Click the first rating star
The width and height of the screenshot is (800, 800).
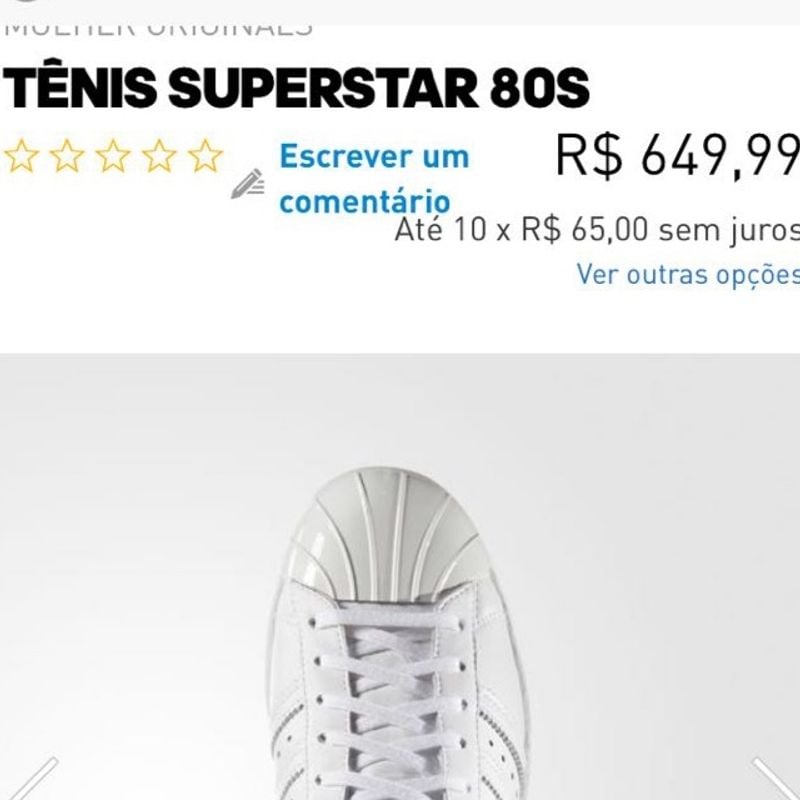[x=21, y=156]
